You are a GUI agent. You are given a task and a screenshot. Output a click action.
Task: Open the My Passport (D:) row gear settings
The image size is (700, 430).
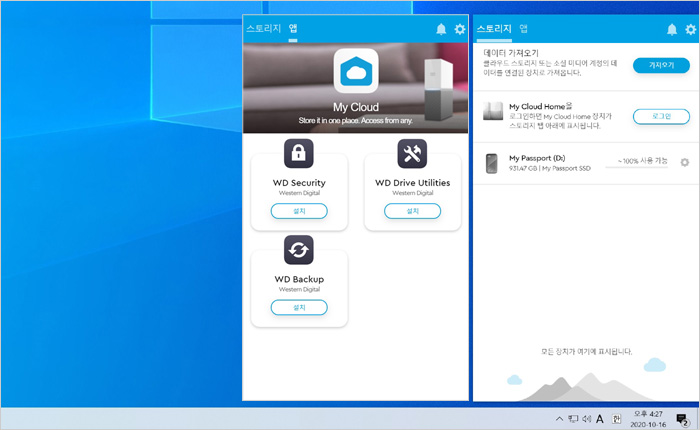coord(684,163)
